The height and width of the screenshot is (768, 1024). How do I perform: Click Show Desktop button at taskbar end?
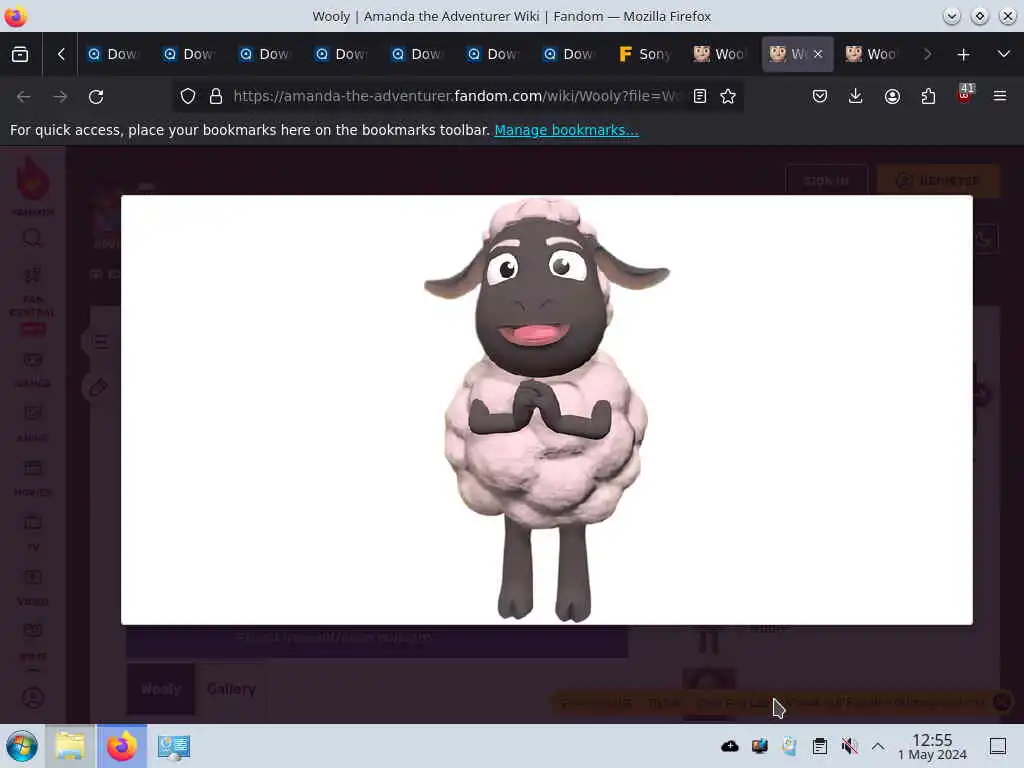(x=998, y=746)
